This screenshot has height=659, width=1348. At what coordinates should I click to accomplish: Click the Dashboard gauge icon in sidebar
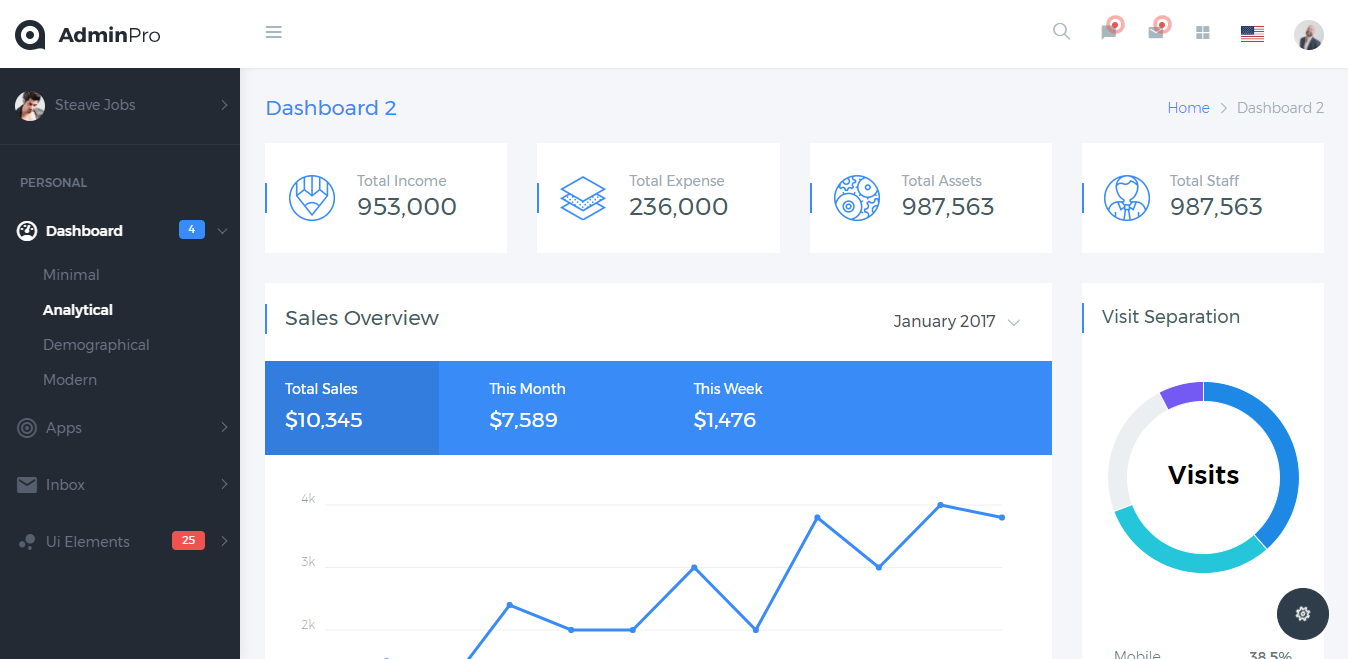click(27, 231)
